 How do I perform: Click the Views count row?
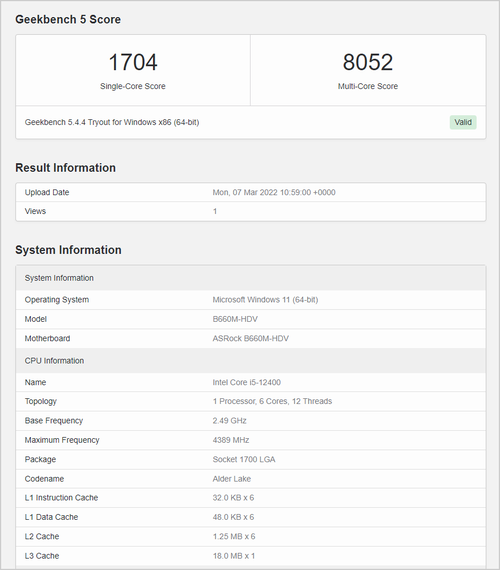[x=251, y=211]
